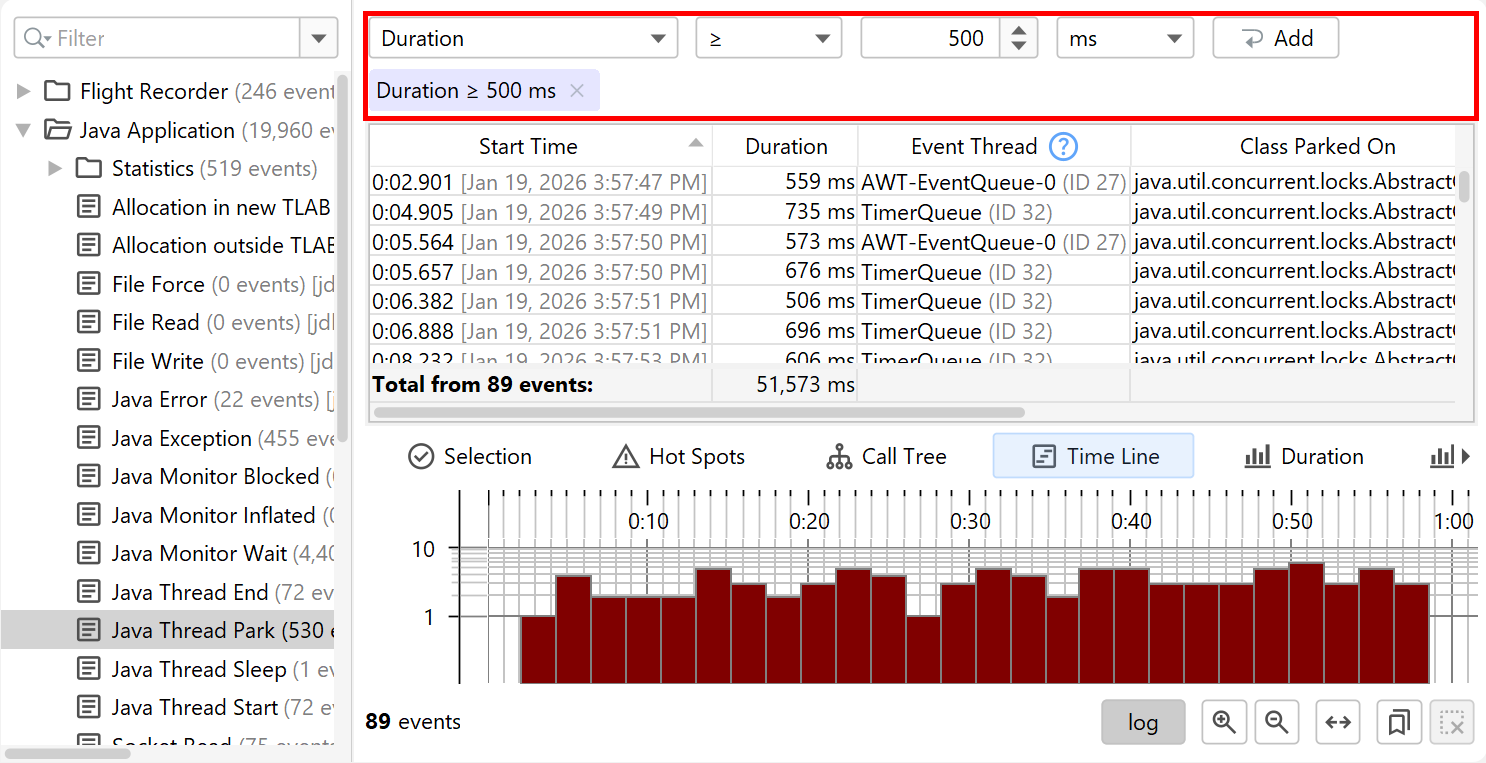Viewport: 1486px width, 763px height.
Task: Fit timeline to full width arrows icon
Action: pos(1338,722)
